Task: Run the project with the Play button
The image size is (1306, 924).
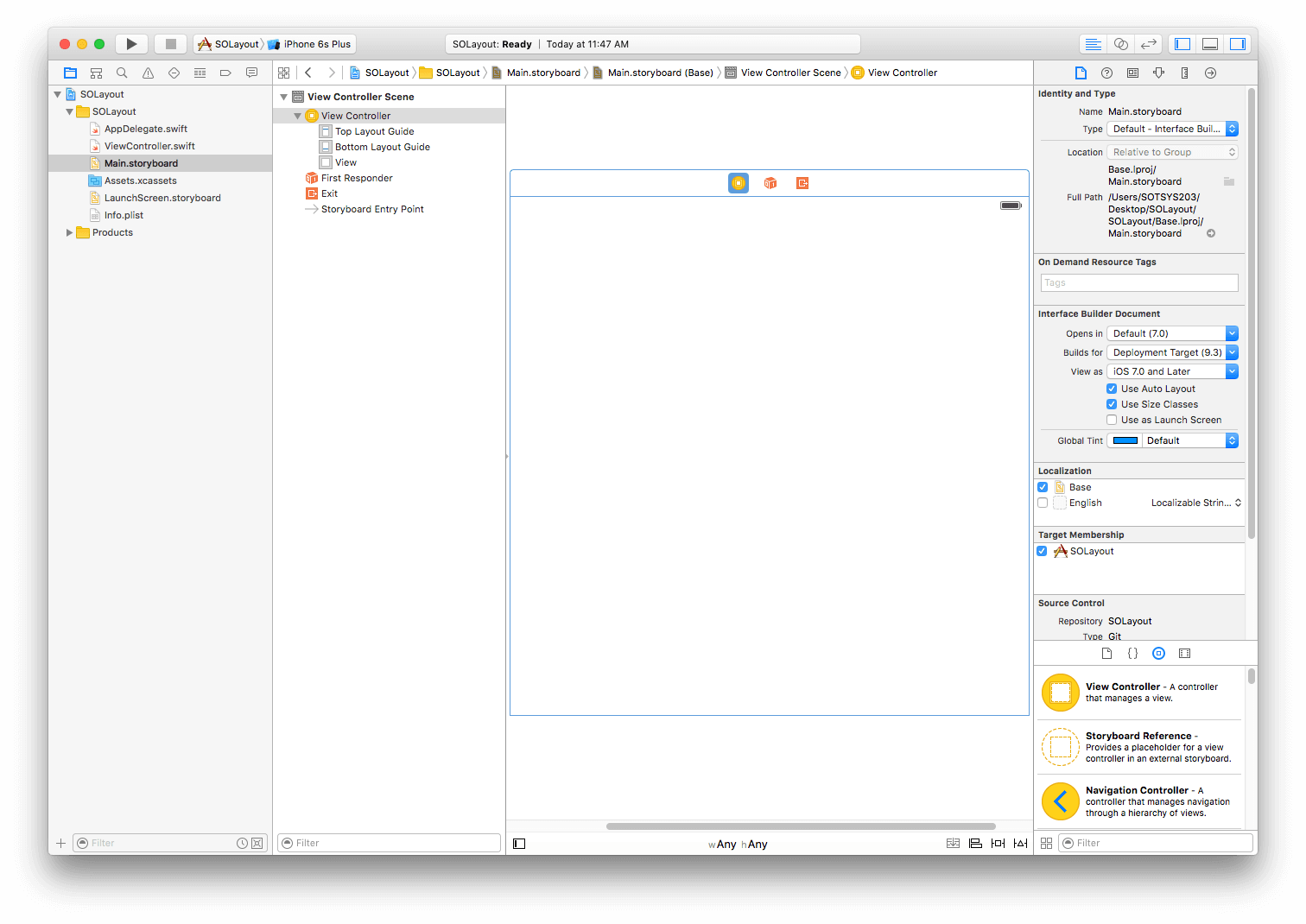Action: [x=131, y=44]
